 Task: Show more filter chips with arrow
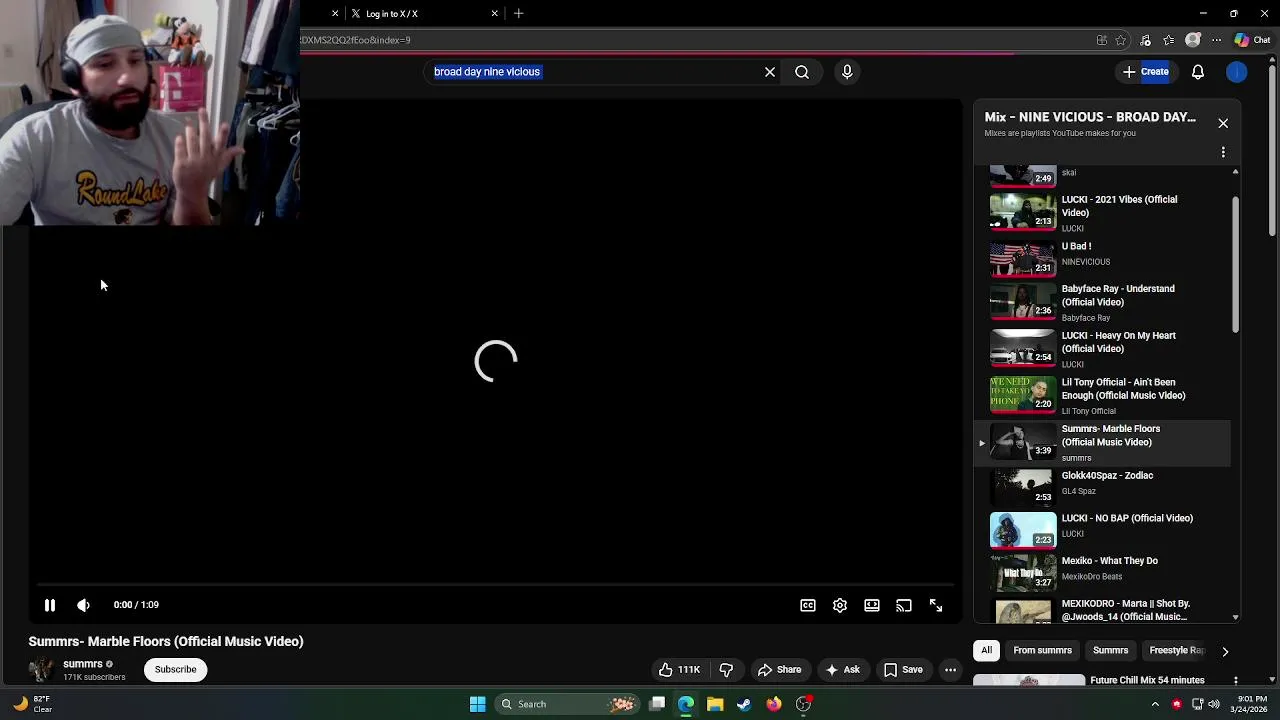[x=1225, y=652]
